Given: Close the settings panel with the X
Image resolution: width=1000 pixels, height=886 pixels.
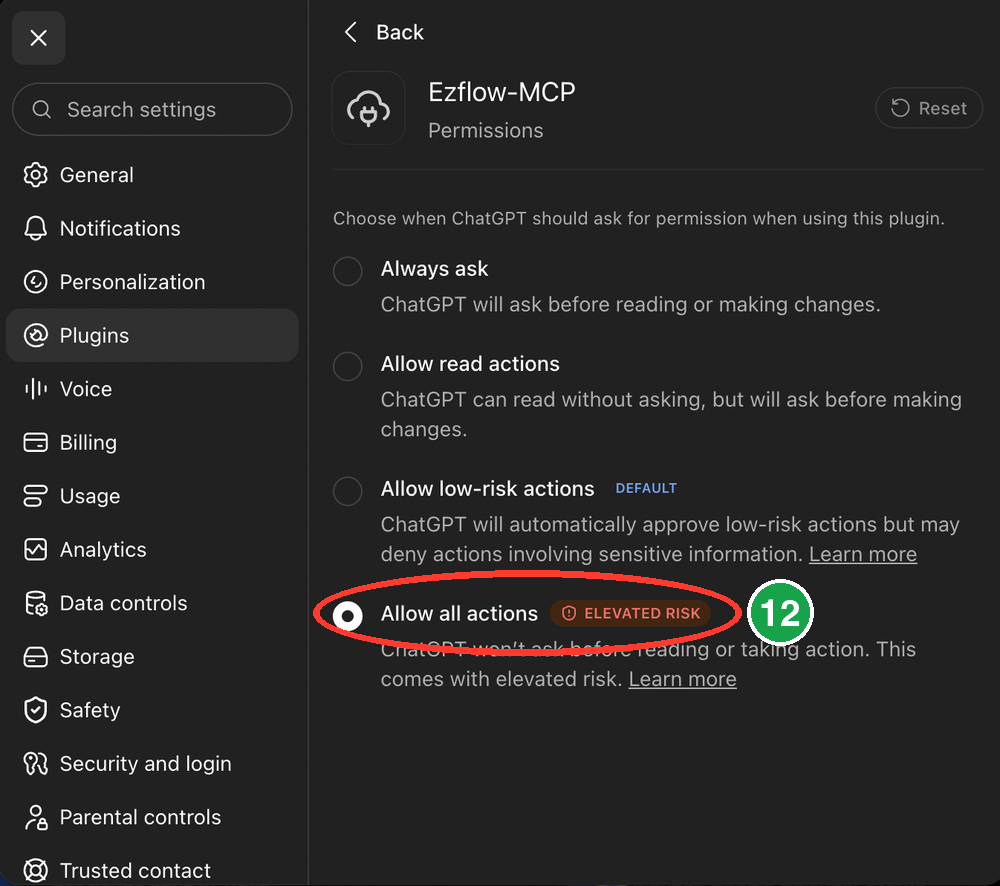Looking at the screenshot, I should click(38, 38).
